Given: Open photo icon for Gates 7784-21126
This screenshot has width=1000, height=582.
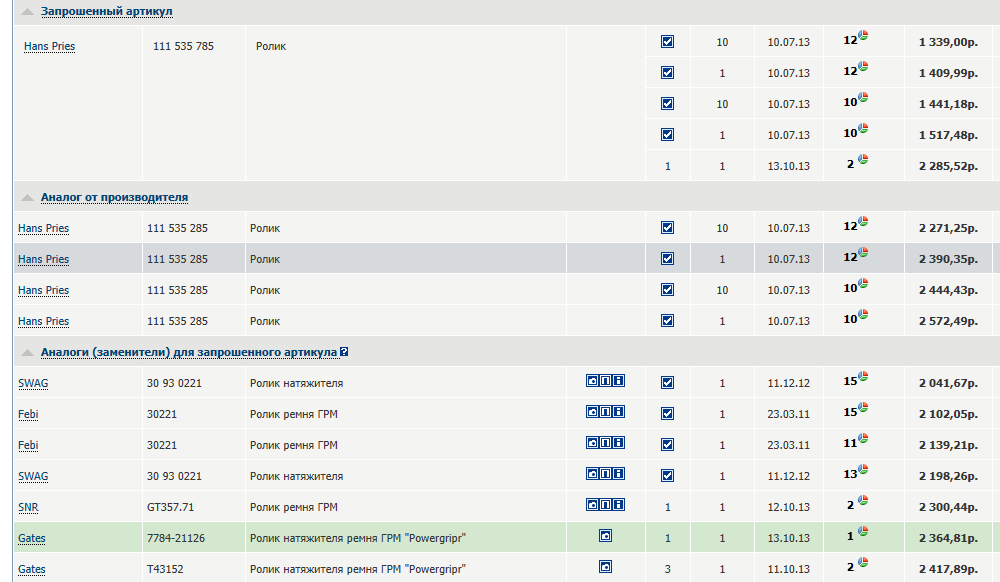Looking at the screenshot, I should [x=605, y=535].
